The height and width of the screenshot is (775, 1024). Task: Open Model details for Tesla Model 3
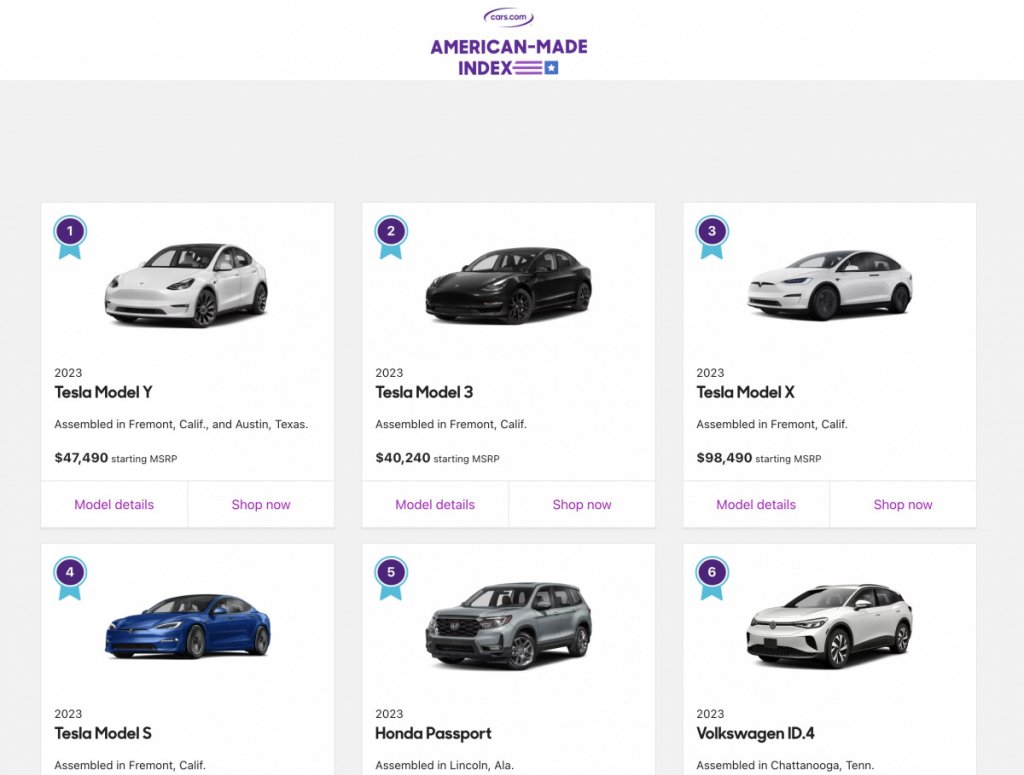435,504
